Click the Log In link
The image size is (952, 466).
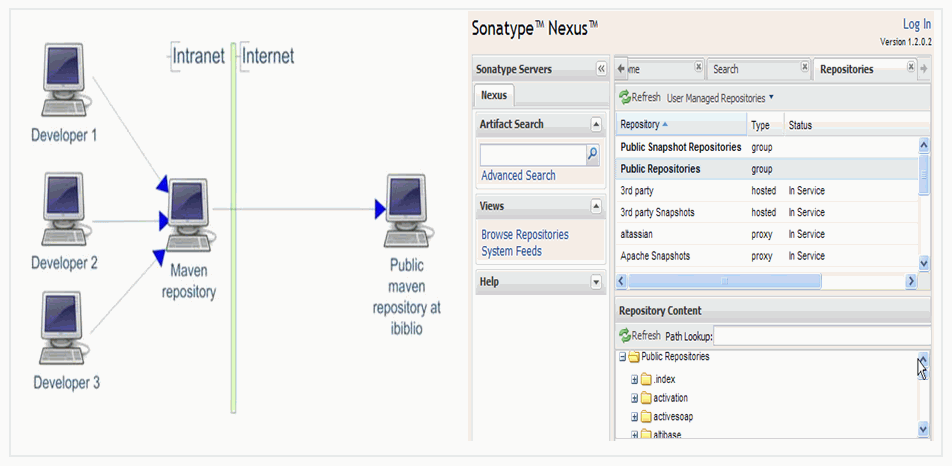(x=916, y=24)
